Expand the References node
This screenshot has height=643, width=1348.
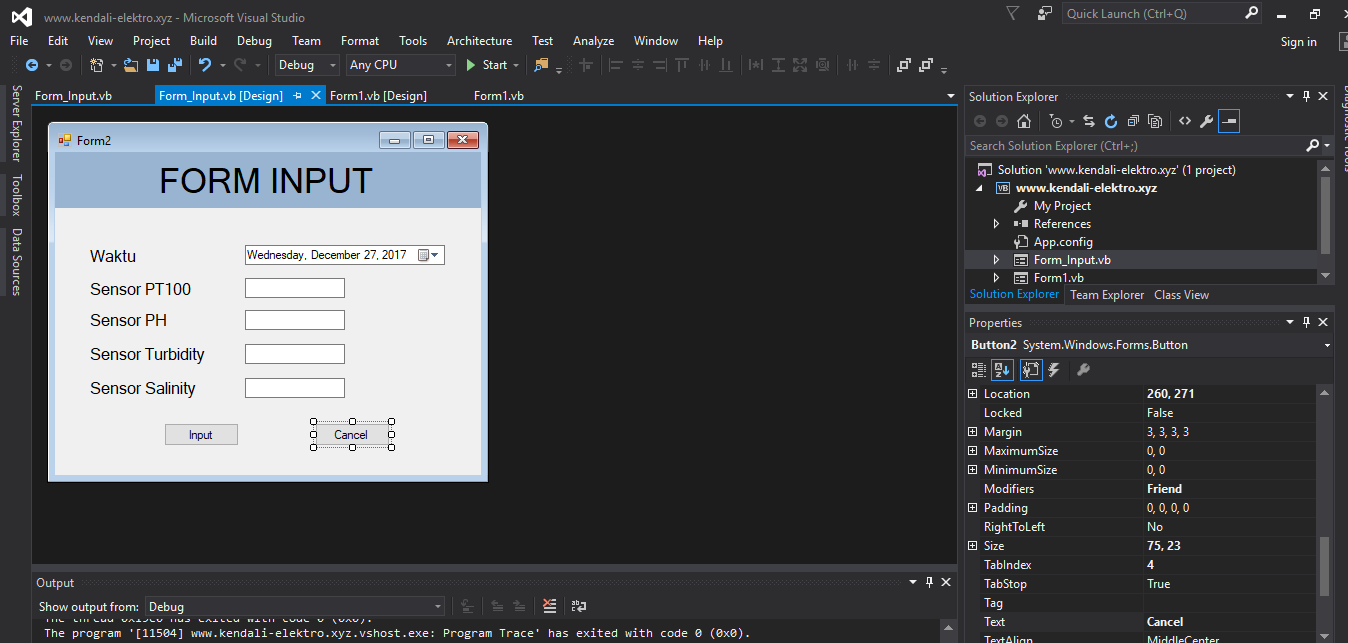[x=996, y=224]
